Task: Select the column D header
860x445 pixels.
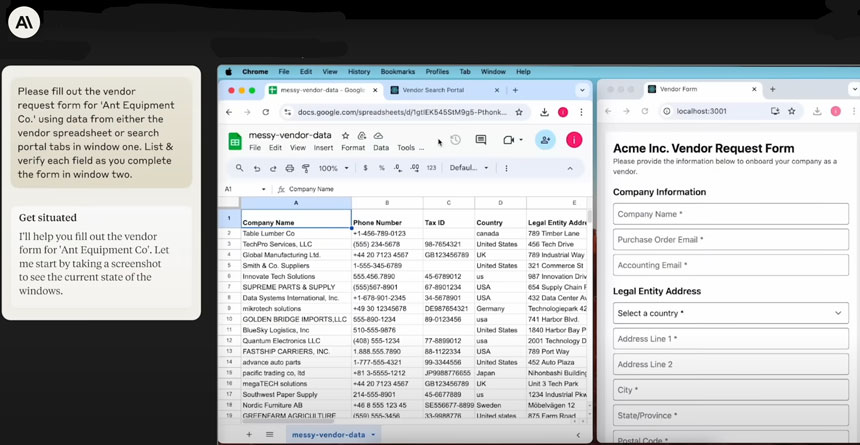Action: (500, 203)
